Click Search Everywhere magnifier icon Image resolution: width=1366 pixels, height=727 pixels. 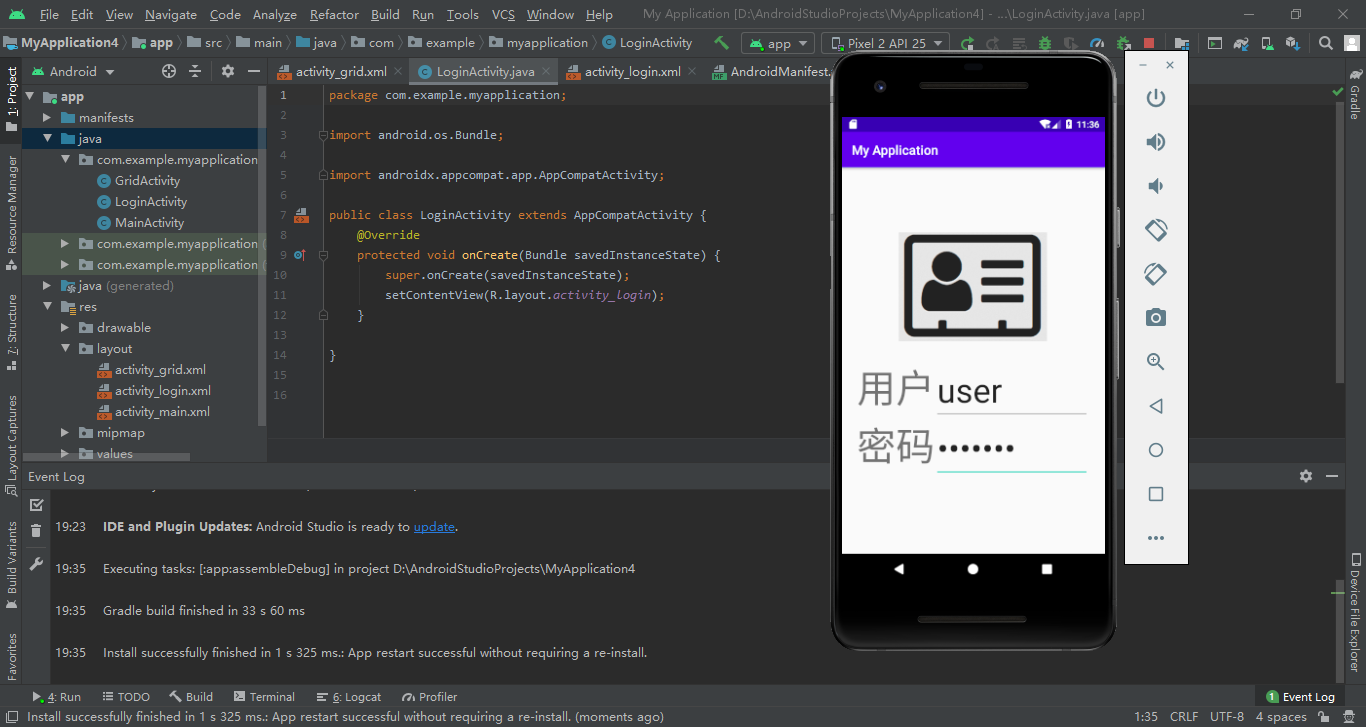click(x=1326, y=43)
